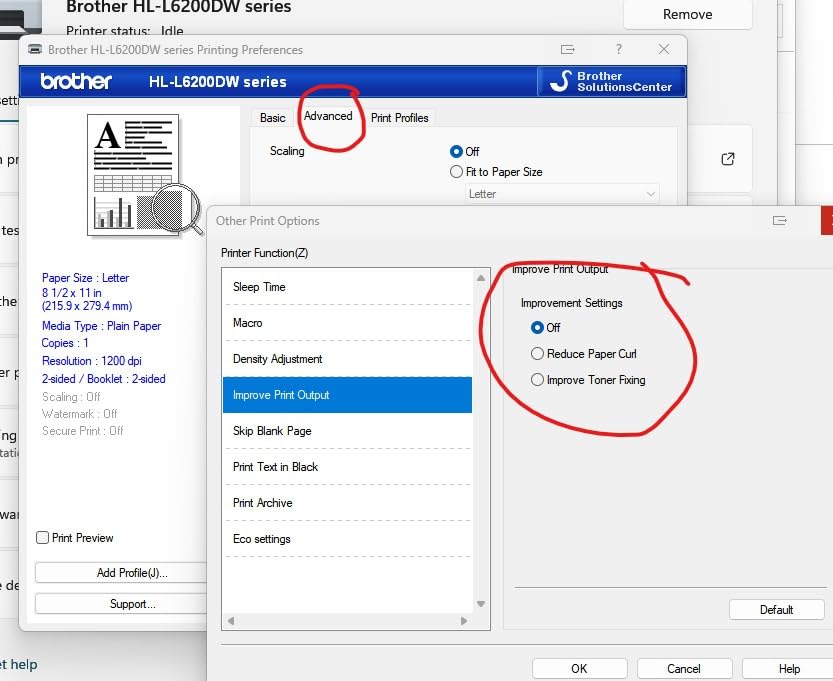The height and width of the screenshot is (681, 833).
Task: Click the Printing Preferences title bar export icon
Action: (x=567, y=49)
